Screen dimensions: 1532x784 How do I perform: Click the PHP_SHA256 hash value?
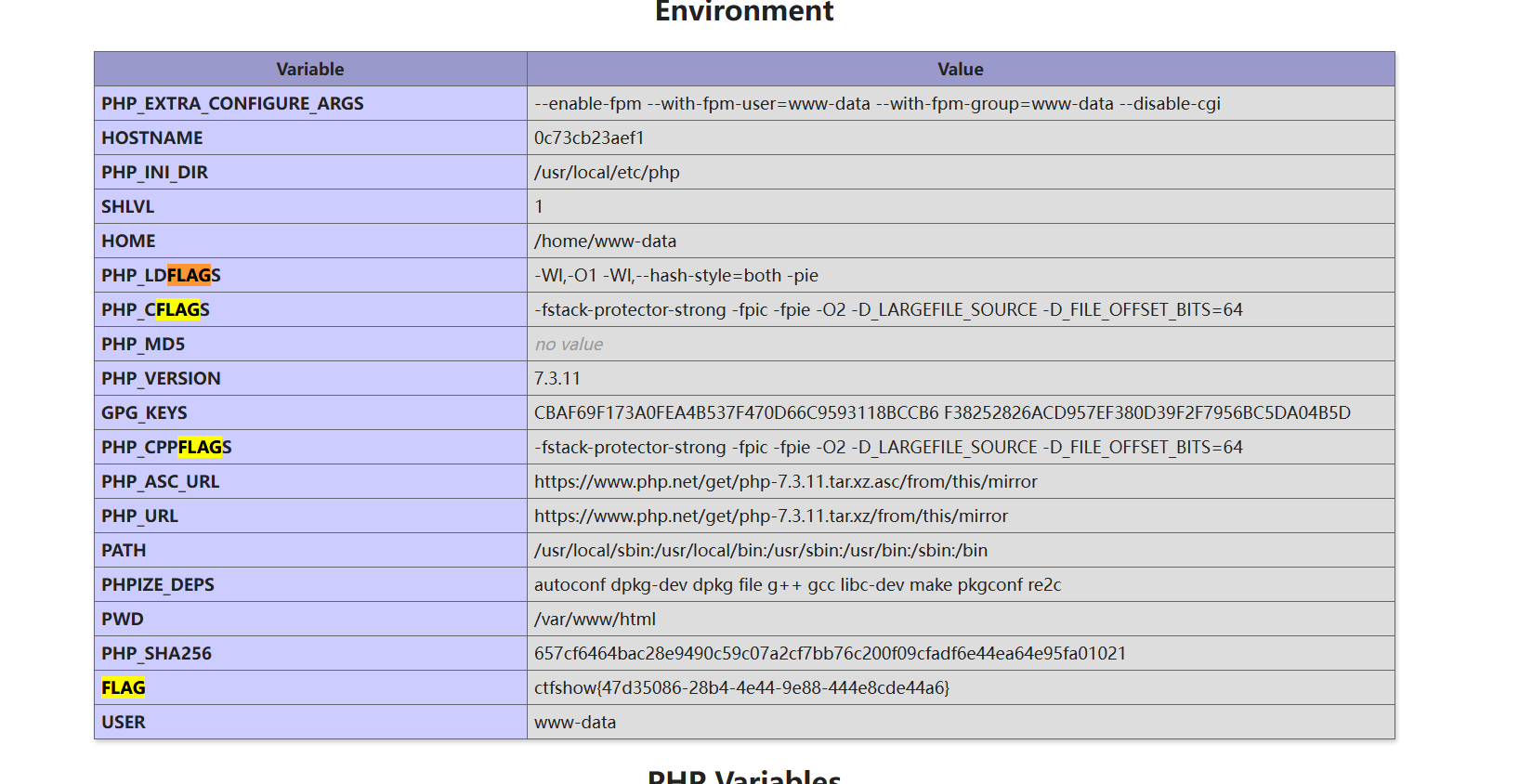coord(830,654)
